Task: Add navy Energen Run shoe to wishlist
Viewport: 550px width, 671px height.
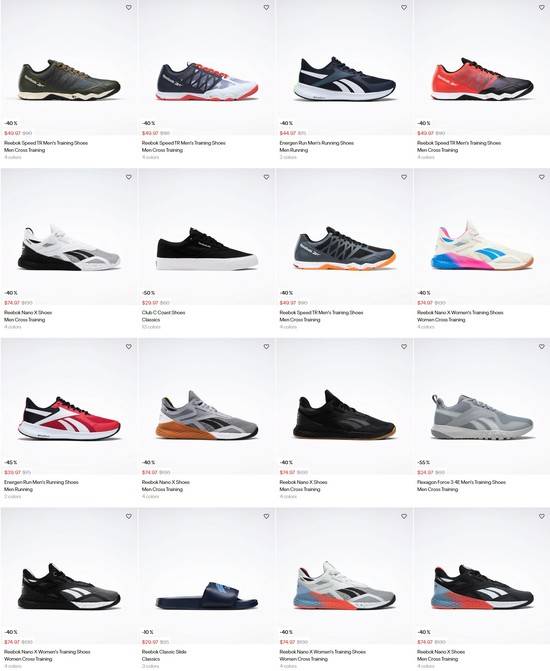Action: coord(404,7)
